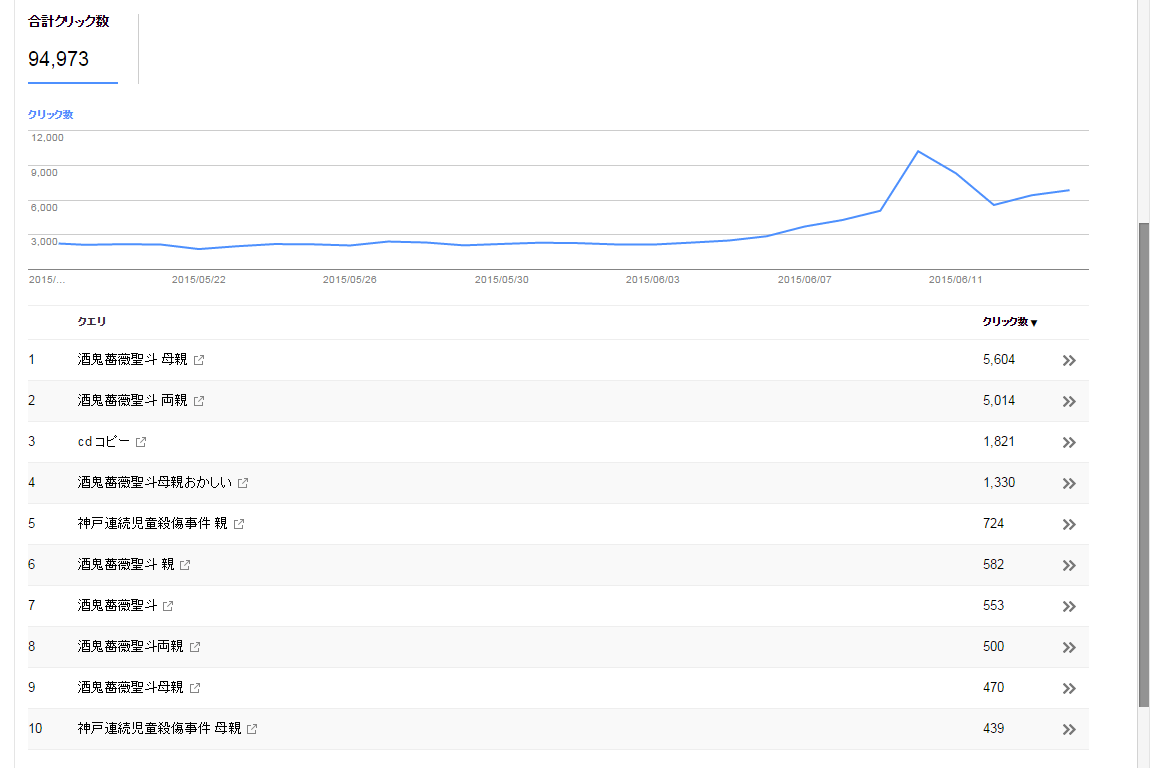Viewport: 1150px width, 768px height.
Task: Click the blue クリック数 chart legend label
Action: tap(50, 115)
